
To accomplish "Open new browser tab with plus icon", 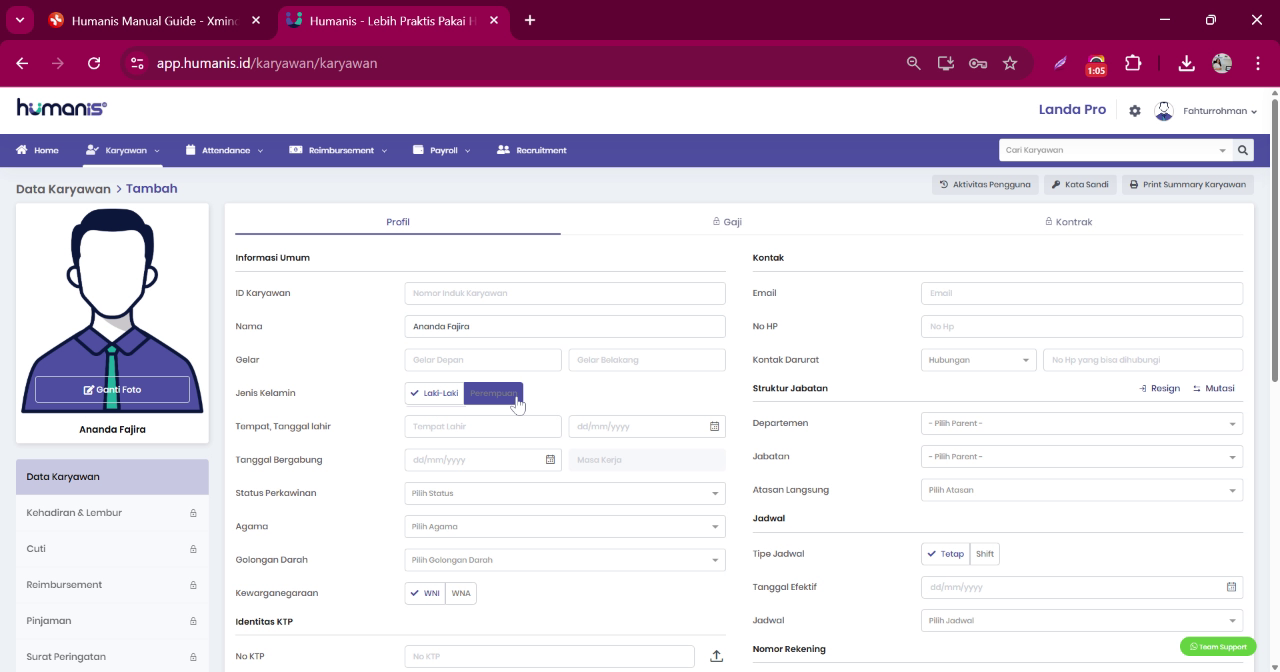I will (530, 20).
